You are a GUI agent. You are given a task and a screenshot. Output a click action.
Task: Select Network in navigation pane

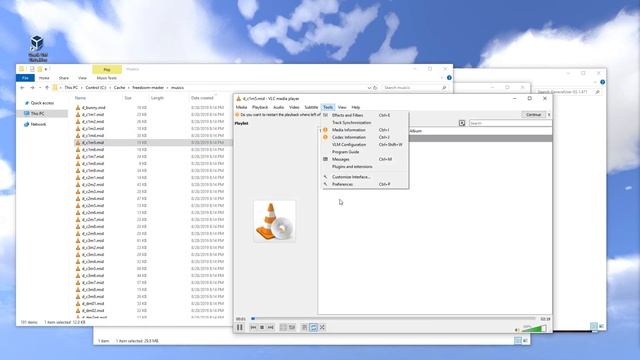(38, 124)
